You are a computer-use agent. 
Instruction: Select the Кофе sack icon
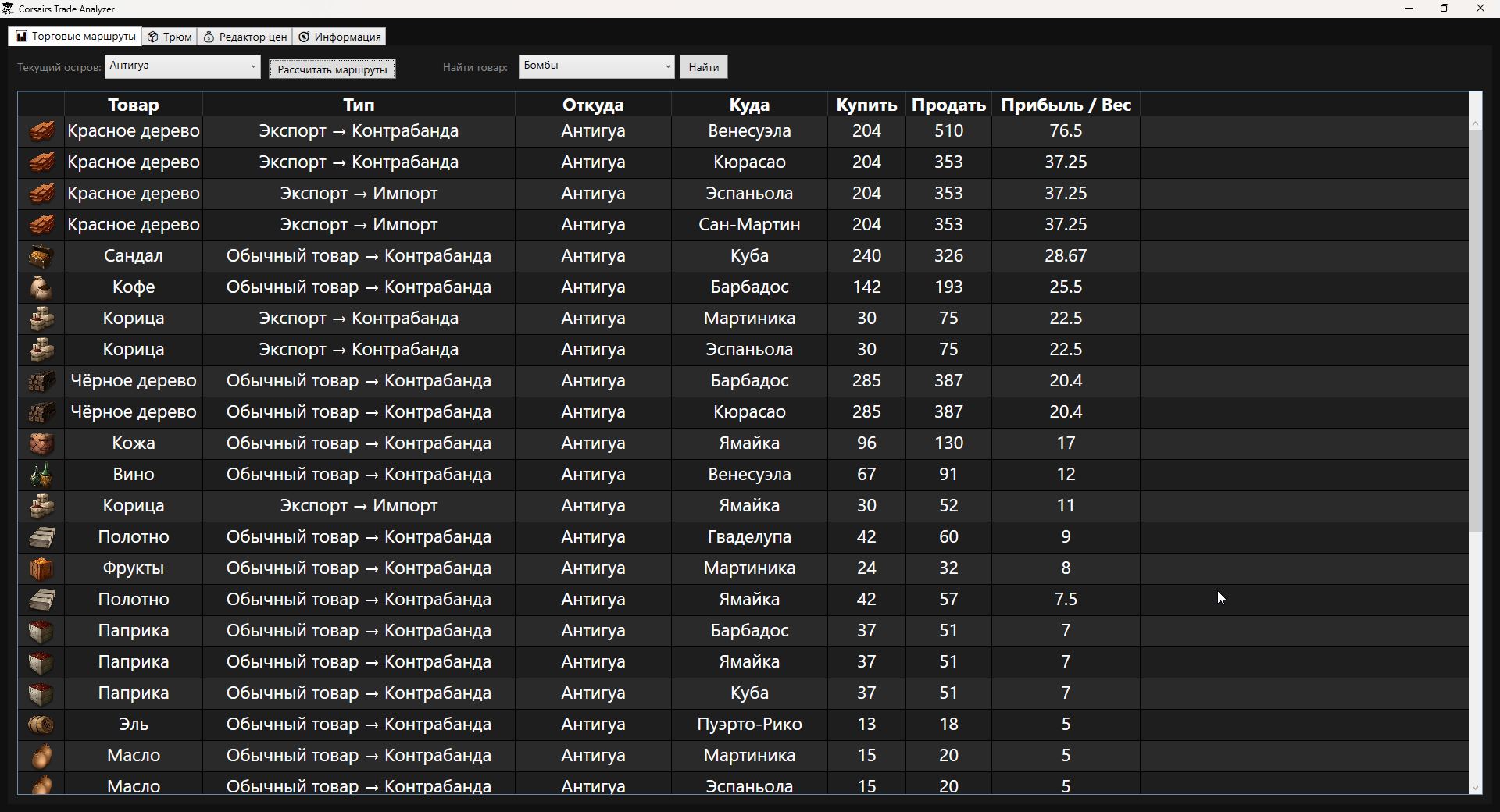click(x=41, y=287)
